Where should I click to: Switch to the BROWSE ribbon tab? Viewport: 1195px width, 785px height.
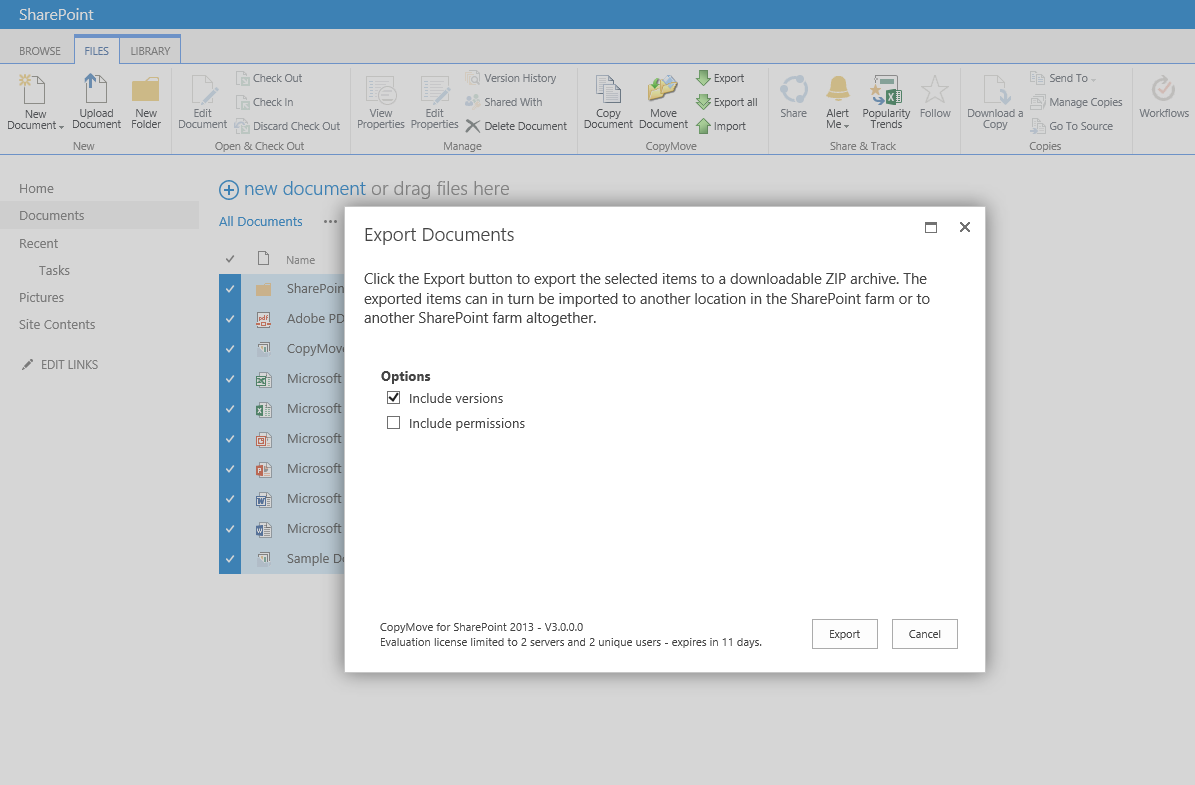tap(40, 51)
